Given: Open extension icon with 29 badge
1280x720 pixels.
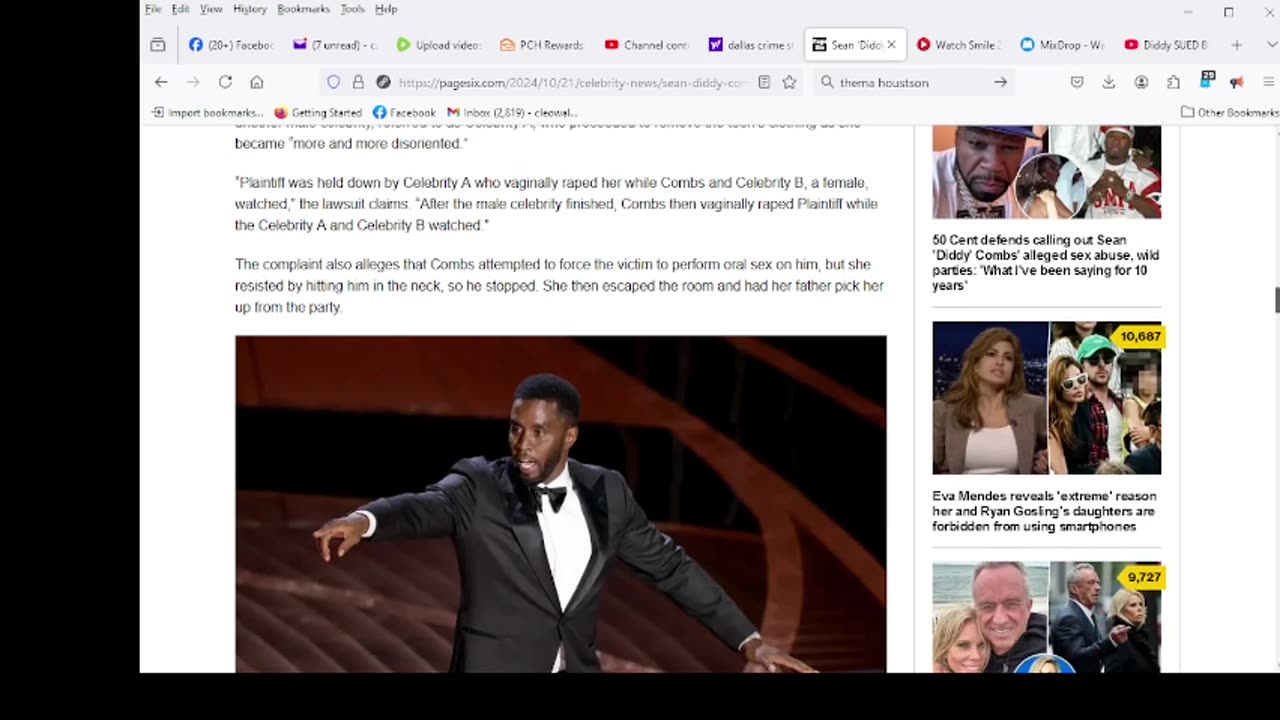Looking at the screenshot, I should point(1207,80).
